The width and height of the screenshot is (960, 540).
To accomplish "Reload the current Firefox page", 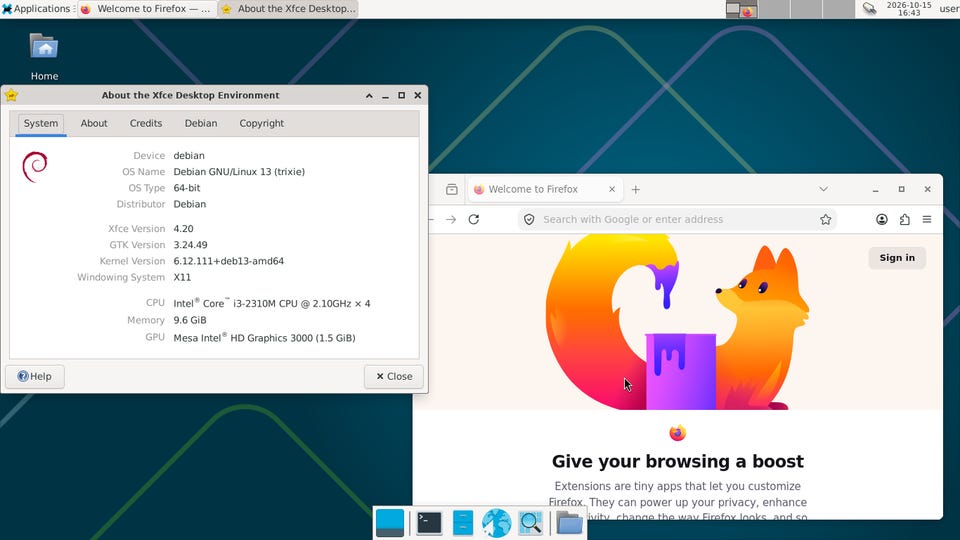I will coord(474,219).
